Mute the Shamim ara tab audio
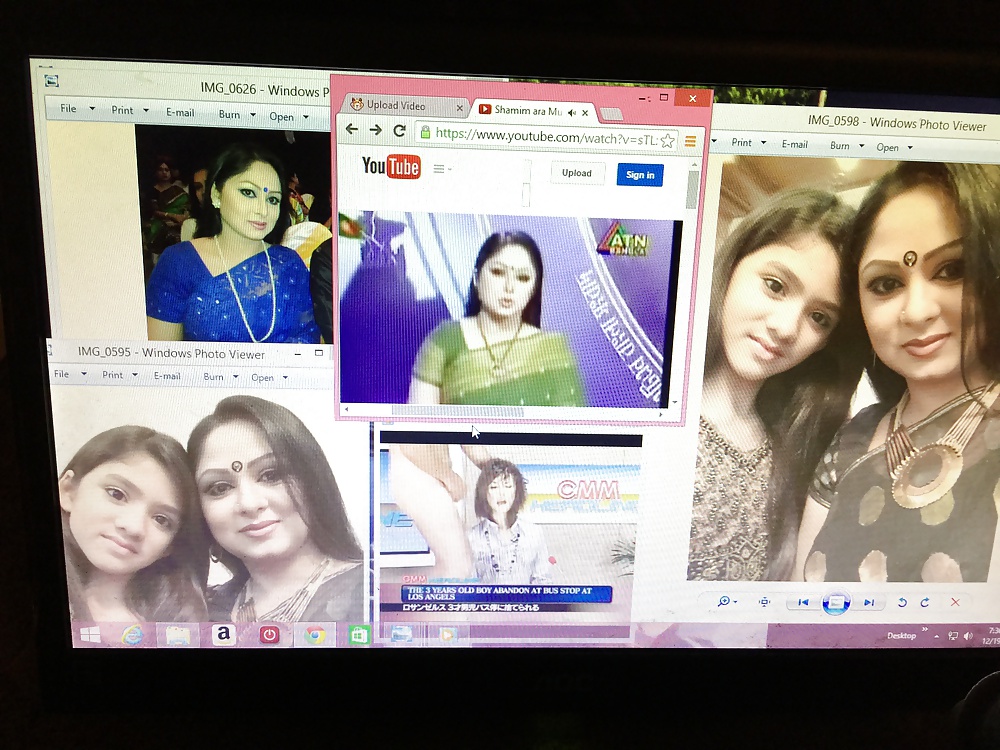1000x750 pixels. click(x=573, y=111)
